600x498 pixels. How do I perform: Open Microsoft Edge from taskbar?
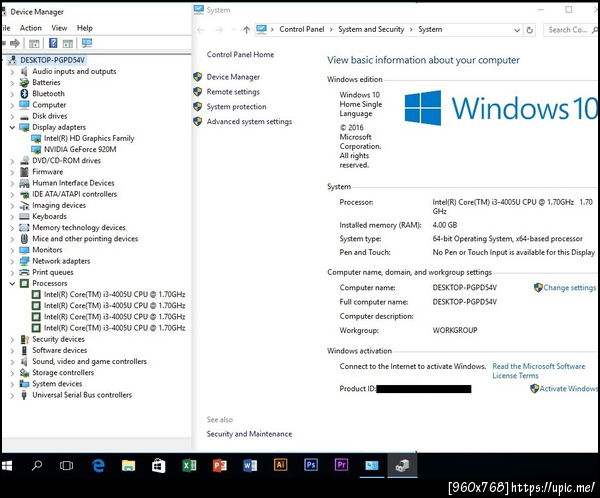coord(98,465)
